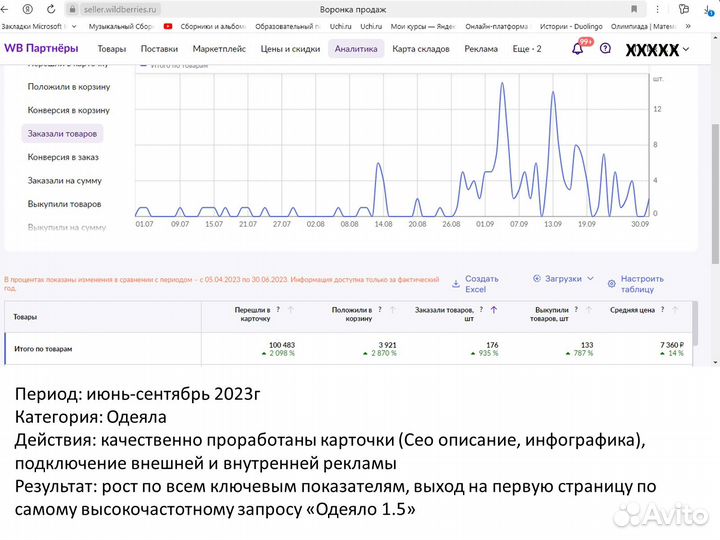Sort by Положили в корзину arrow
Screen dimensions: 720x540
[393, 310]
